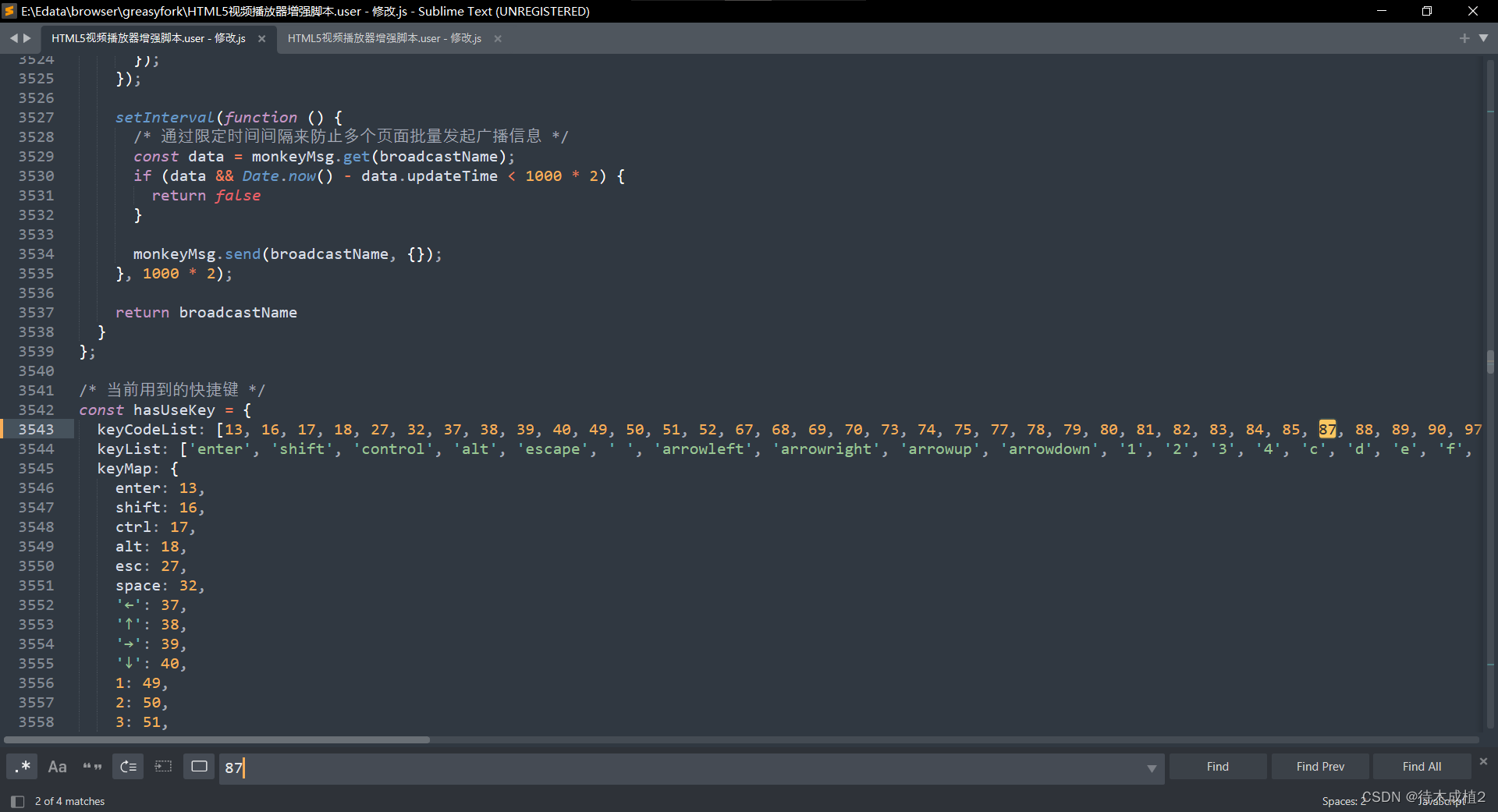The height and width of the screenshot is (812, 1498).
Task: Click the 'keyCodeList' property name
Action: pyautogui.click(x=147, y=429)
